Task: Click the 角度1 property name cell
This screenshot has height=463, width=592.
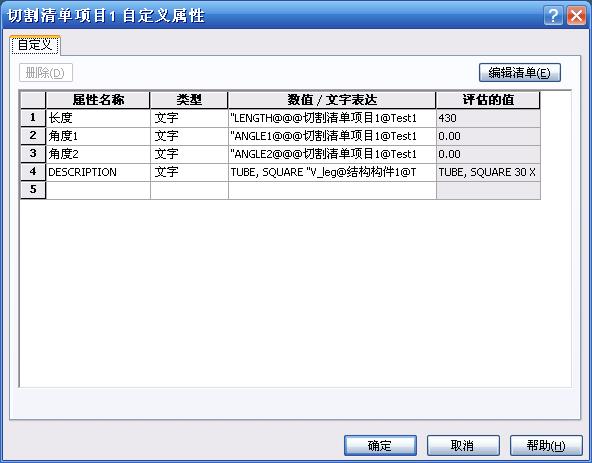Action: click(x=98, y=136)
